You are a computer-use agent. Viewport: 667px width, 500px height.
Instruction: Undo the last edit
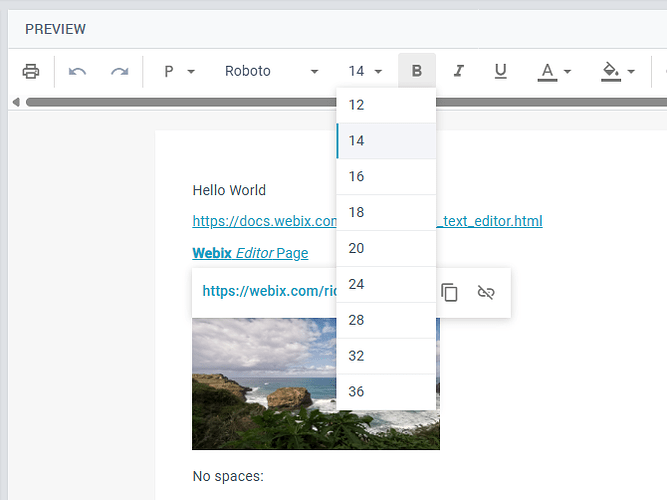[x=77, y=71]
